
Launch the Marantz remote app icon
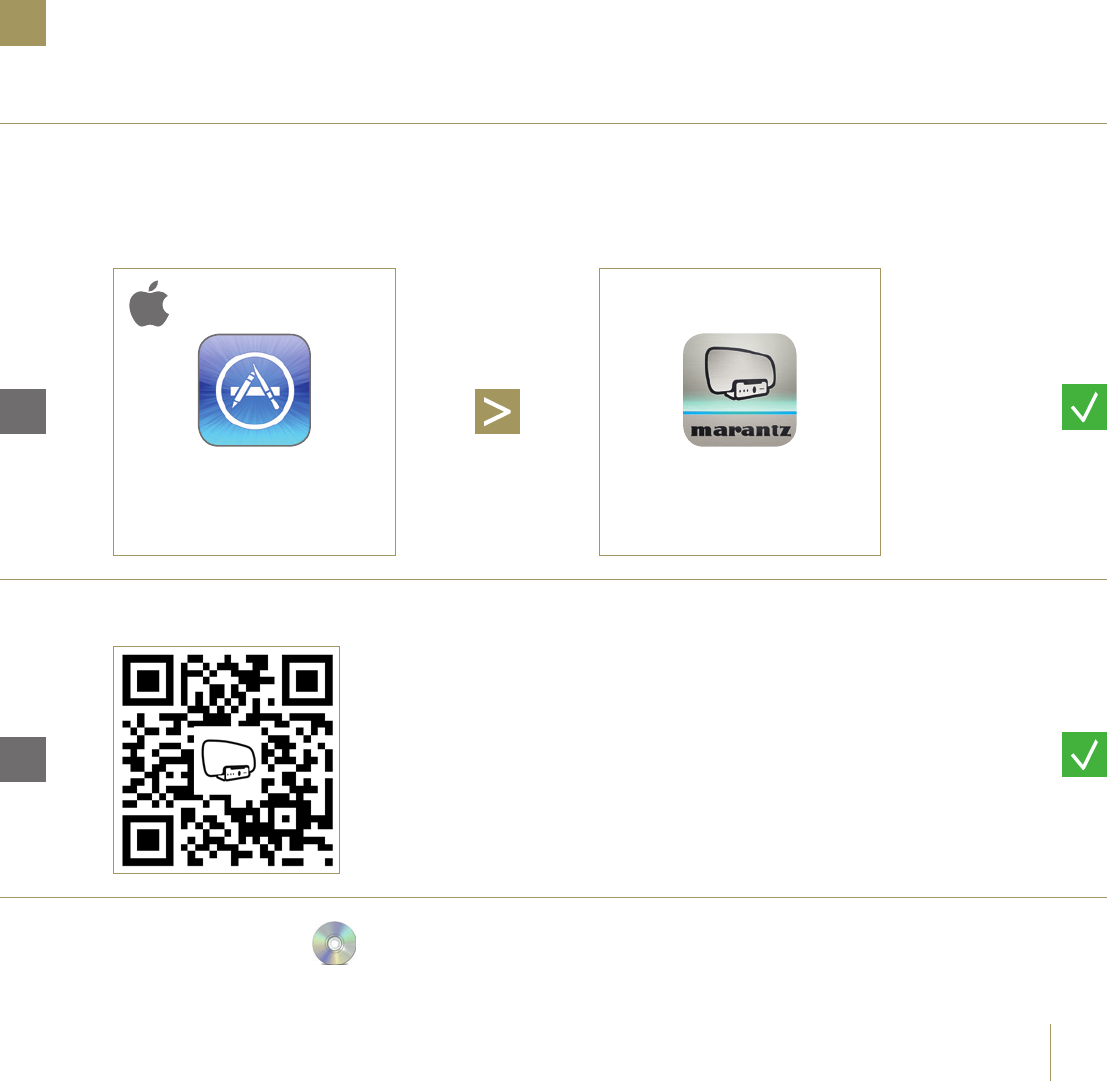[739, 390]
